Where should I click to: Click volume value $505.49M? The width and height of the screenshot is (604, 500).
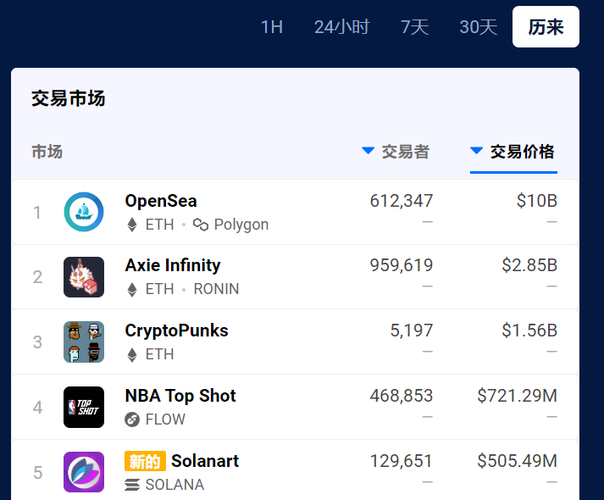tap(517, 461)
